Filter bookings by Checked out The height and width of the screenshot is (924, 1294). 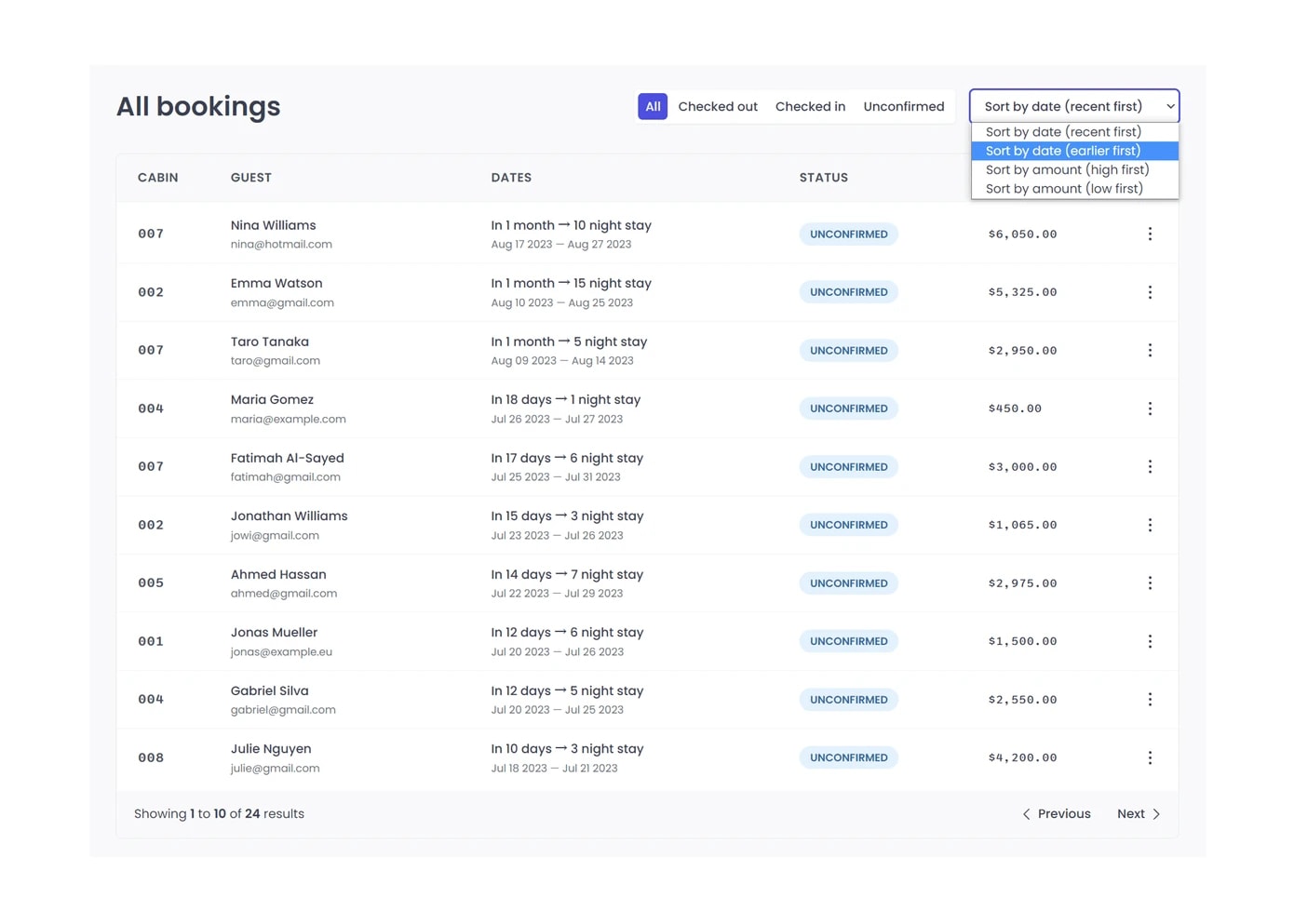(x=718, y=106)
